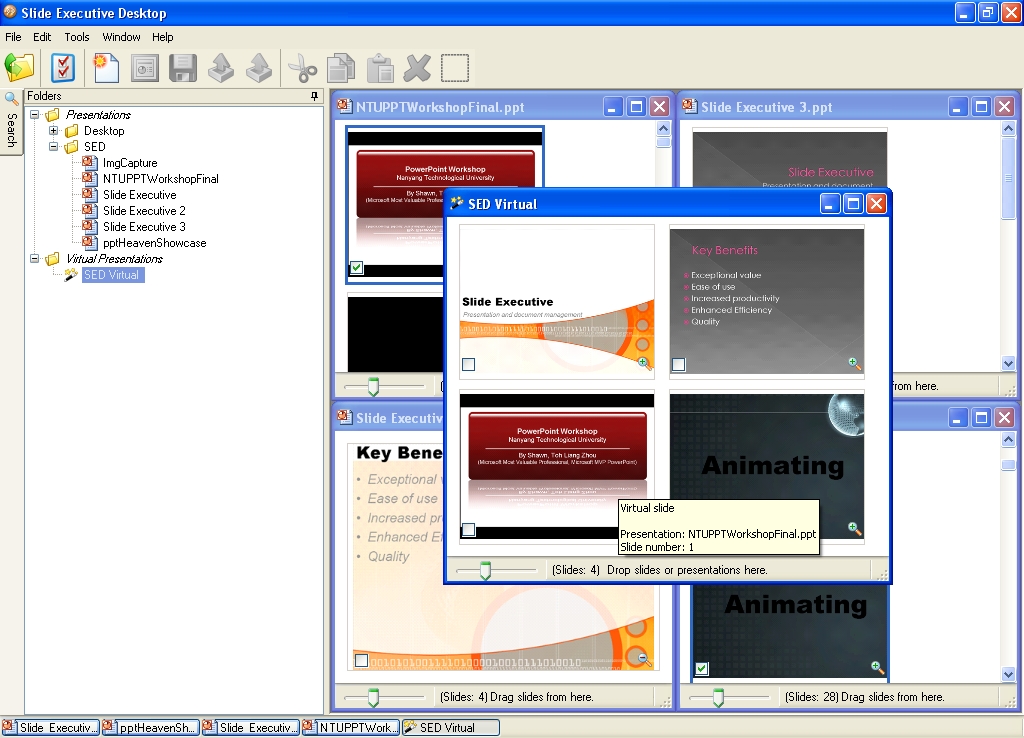Open the Search side tab
1024x738 pixels.
11,121
